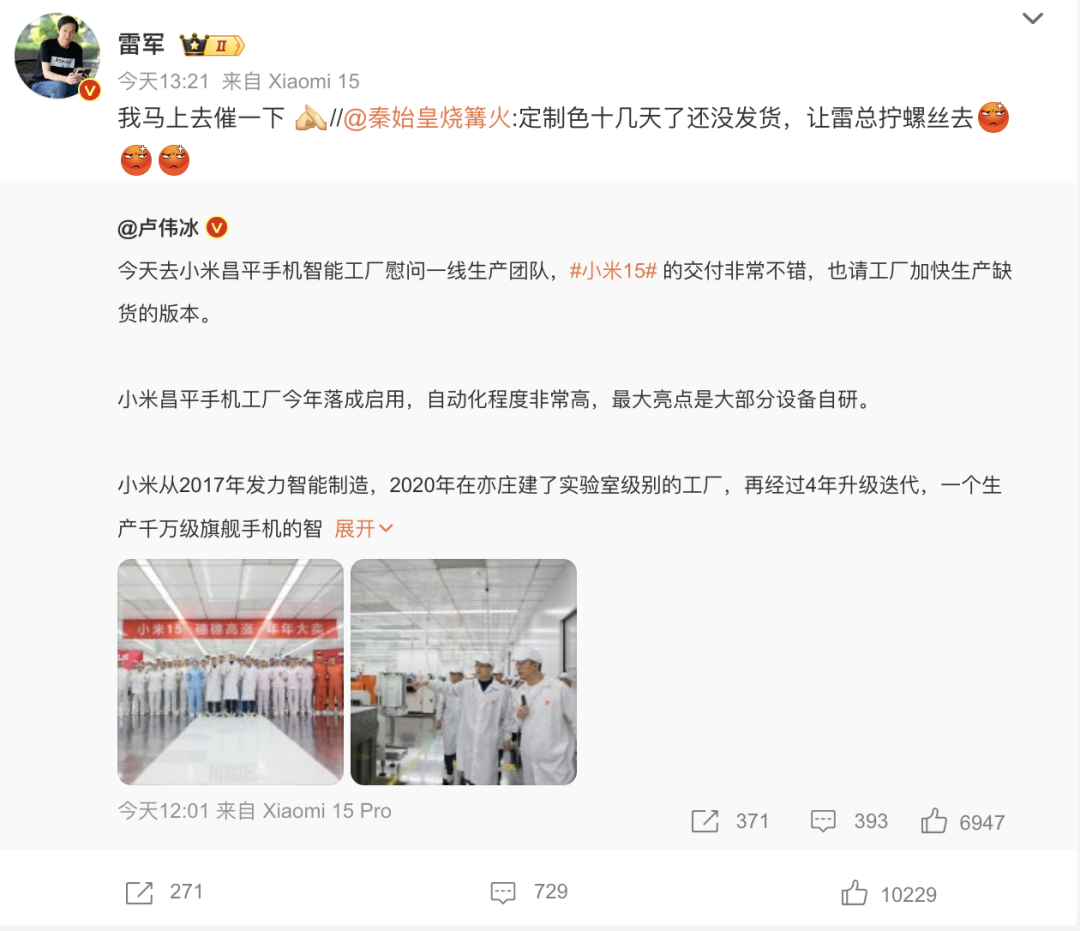The image size is (1080, 931).
Task: Open @秦始皇烧篝火 mention link
Action: pos(427,118)
